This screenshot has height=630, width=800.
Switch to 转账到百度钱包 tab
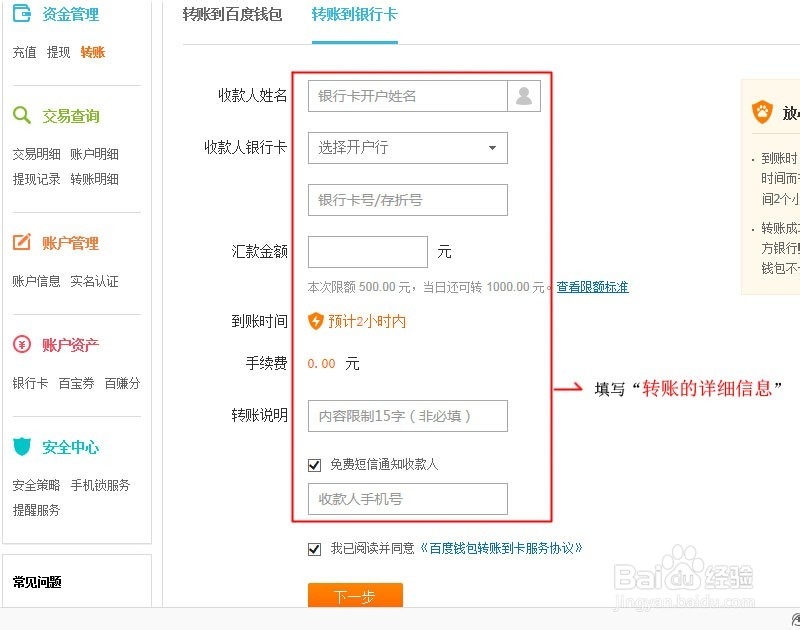(233, 15)
